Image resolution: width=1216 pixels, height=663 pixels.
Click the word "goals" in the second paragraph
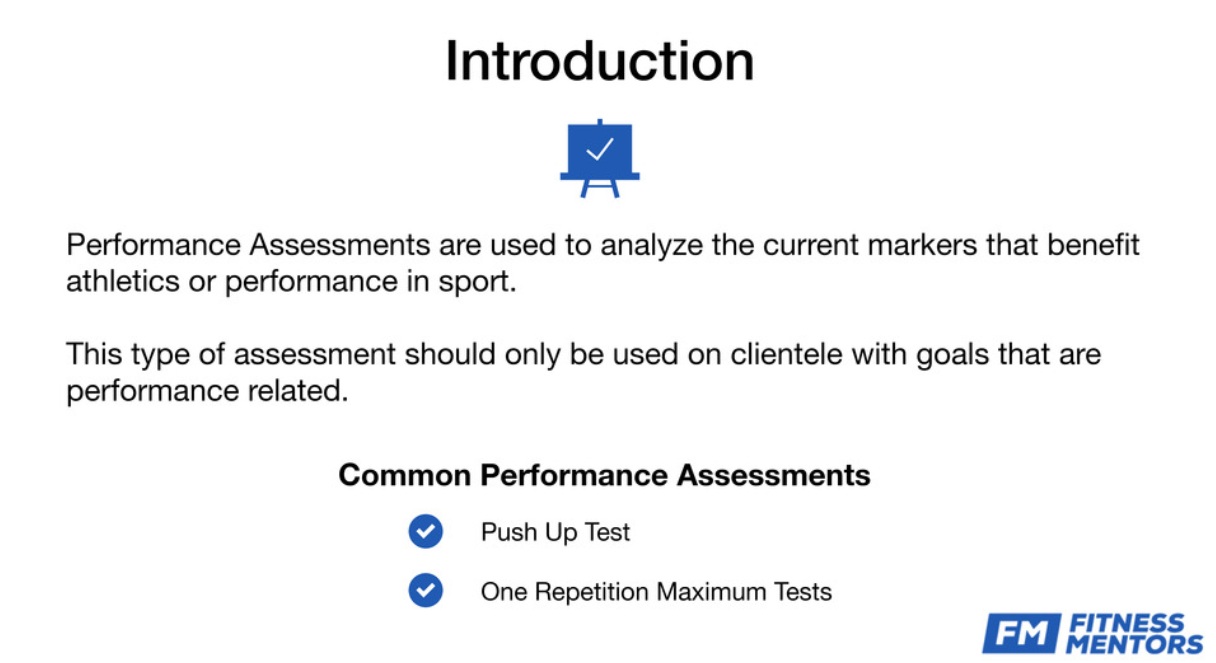pos(958,354)
